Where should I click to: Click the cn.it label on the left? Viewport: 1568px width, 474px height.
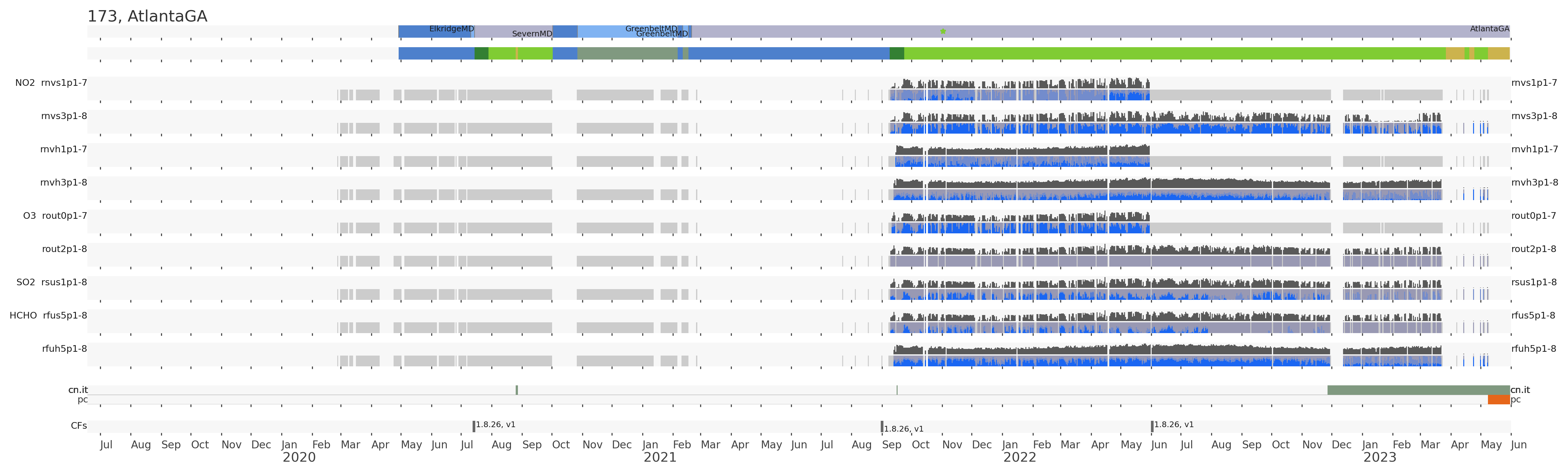(78, 390)
